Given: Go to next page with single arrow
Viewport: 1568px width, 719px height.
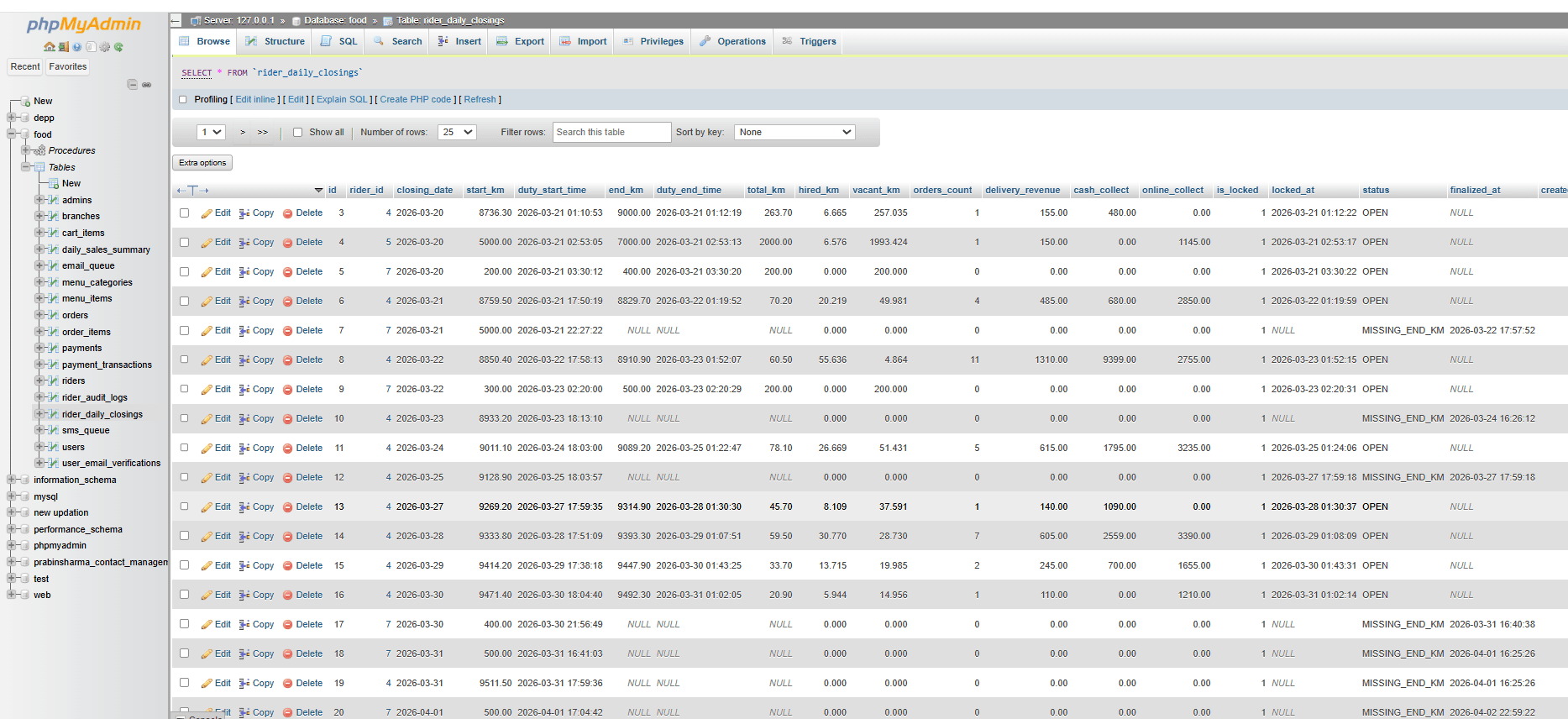Looking at the screenshot, I should click(243, 133).
